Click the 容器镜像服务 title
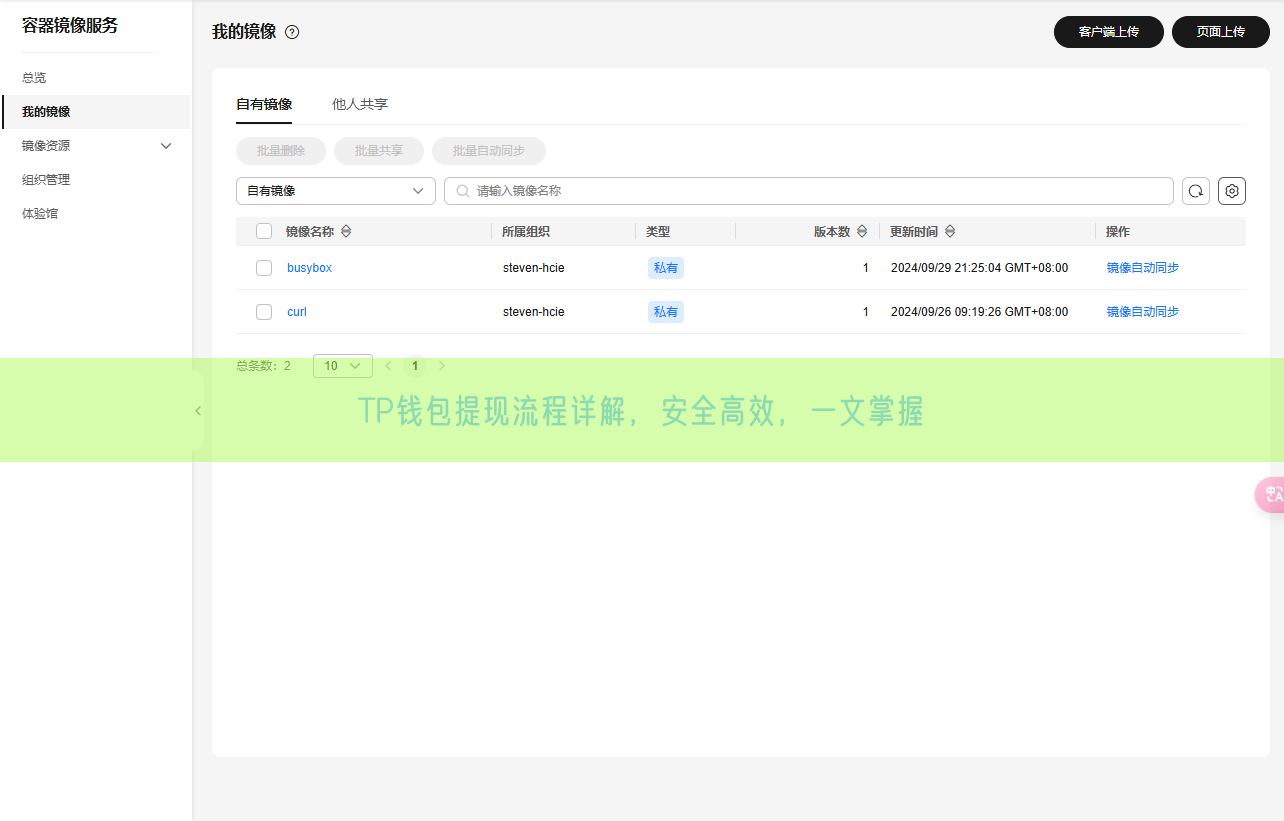The width and height of the screenshot is (1284, 821). [x=70, y=26]
